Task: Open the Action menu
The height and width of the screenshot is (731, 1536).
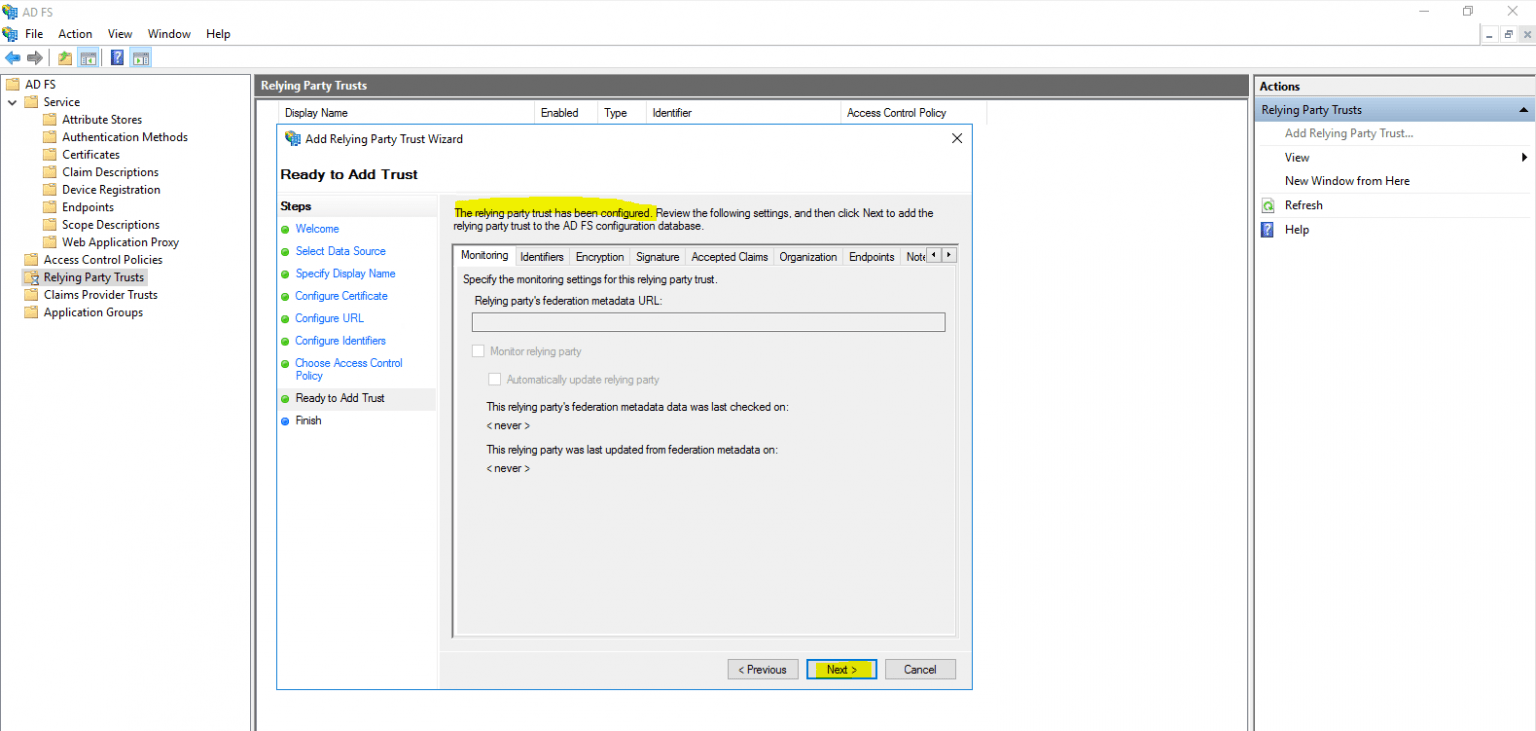Action: (x=75, y=33)
